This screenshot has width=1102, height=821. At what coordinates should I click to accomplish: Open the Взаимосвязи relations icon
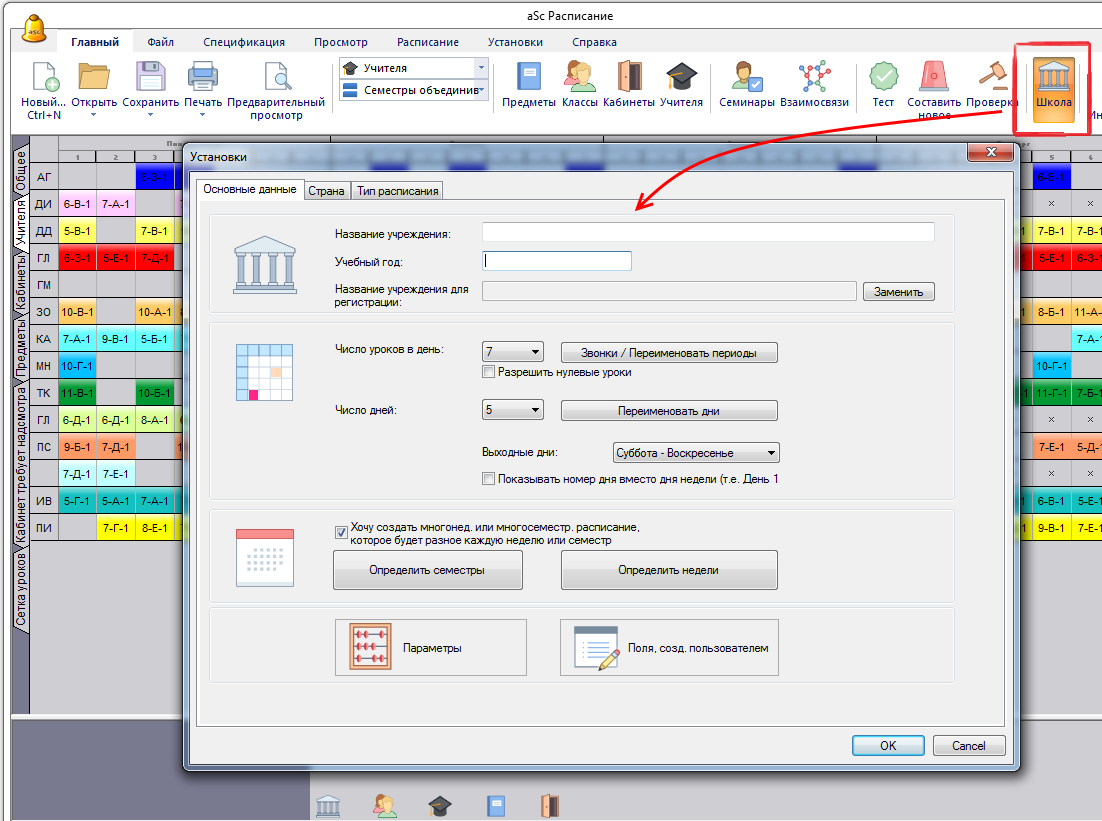pos(814,78)
